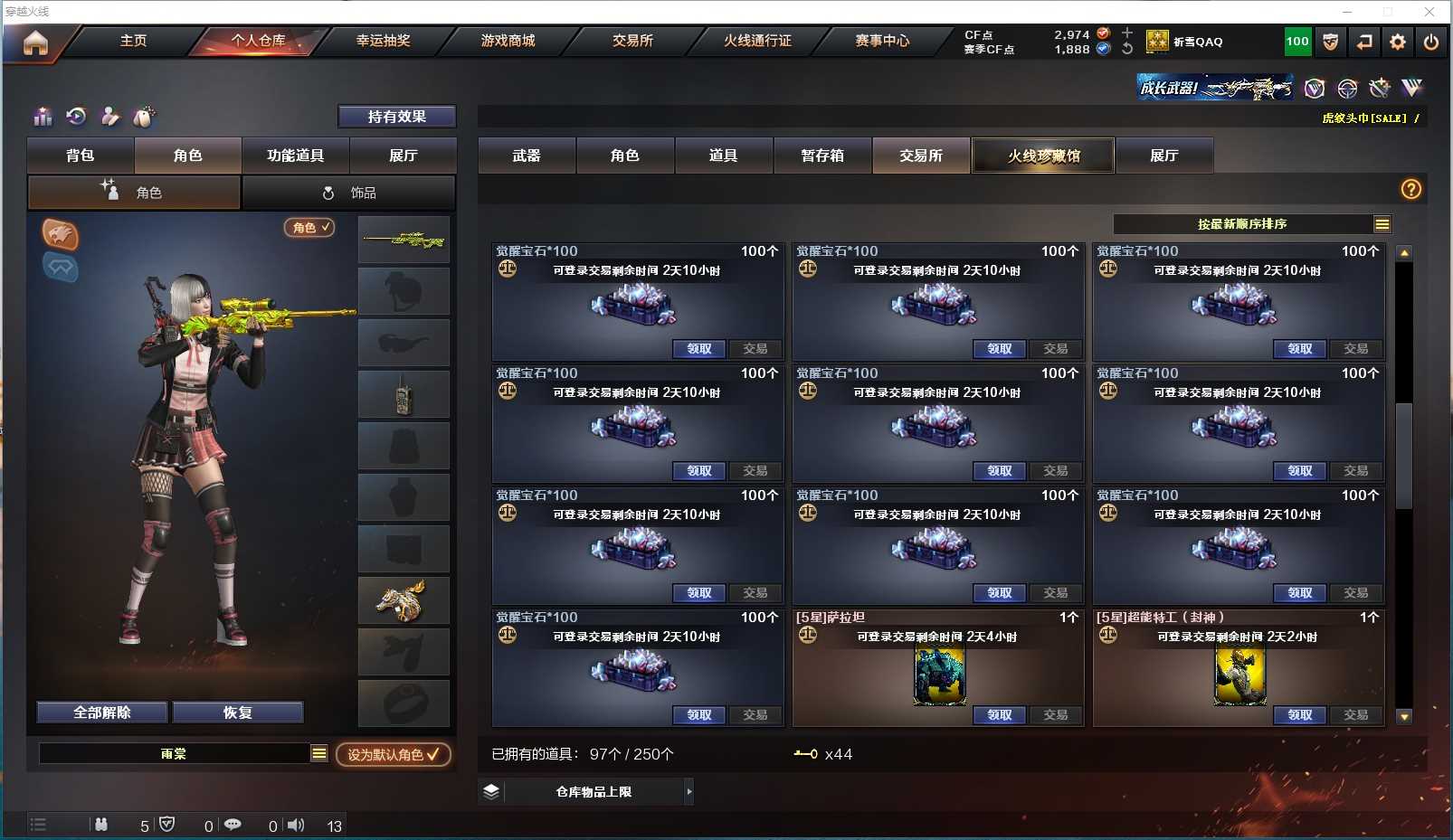Image resolution: width=1453 pixels, height=840 pixels.
Task: Click the item list scrollbar down arrow
Action: [1404, 717]
